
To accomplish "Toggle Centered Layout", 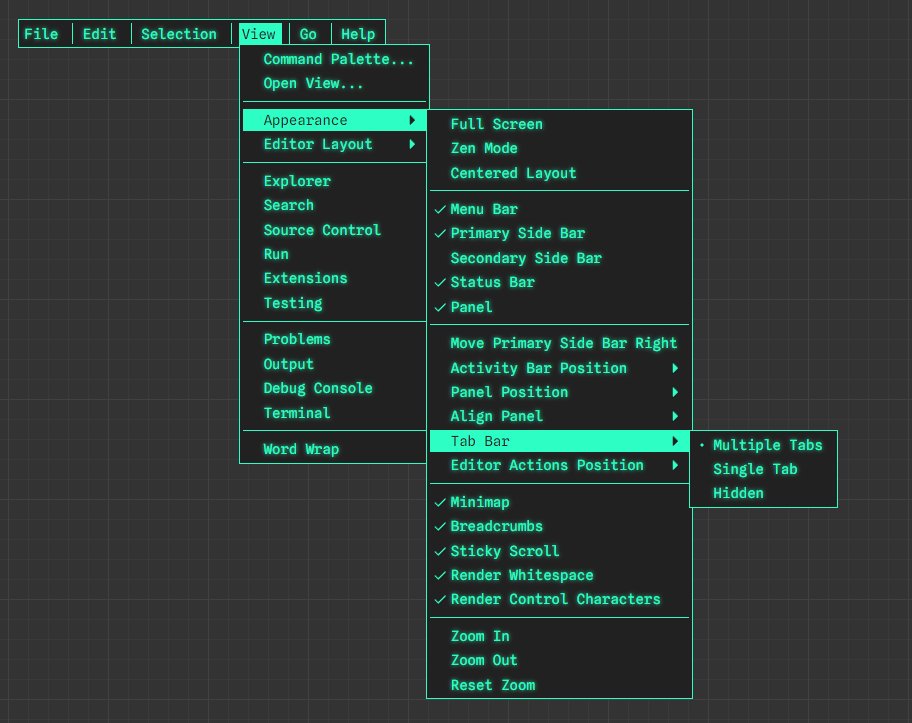I will click(x=560, y=173).
